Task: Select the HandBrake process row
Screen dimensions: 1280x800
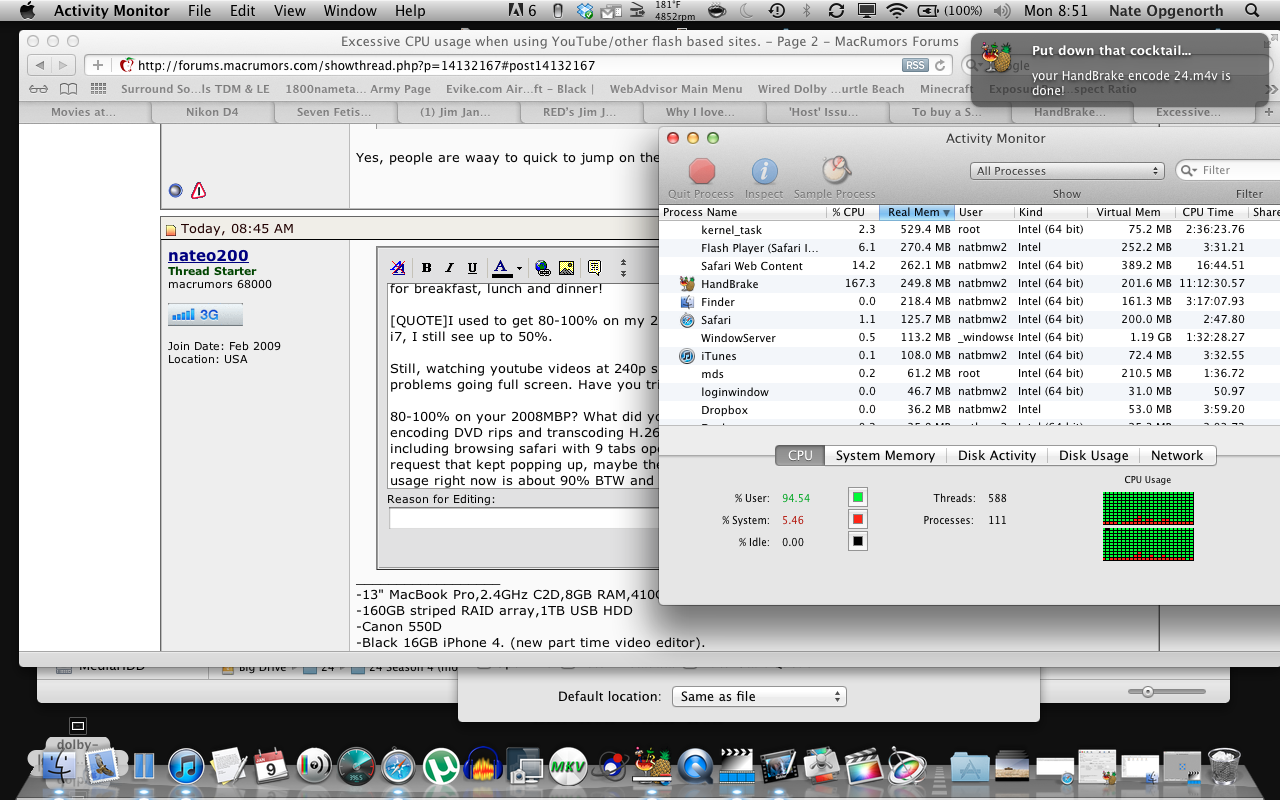Action: click(969, 284)
